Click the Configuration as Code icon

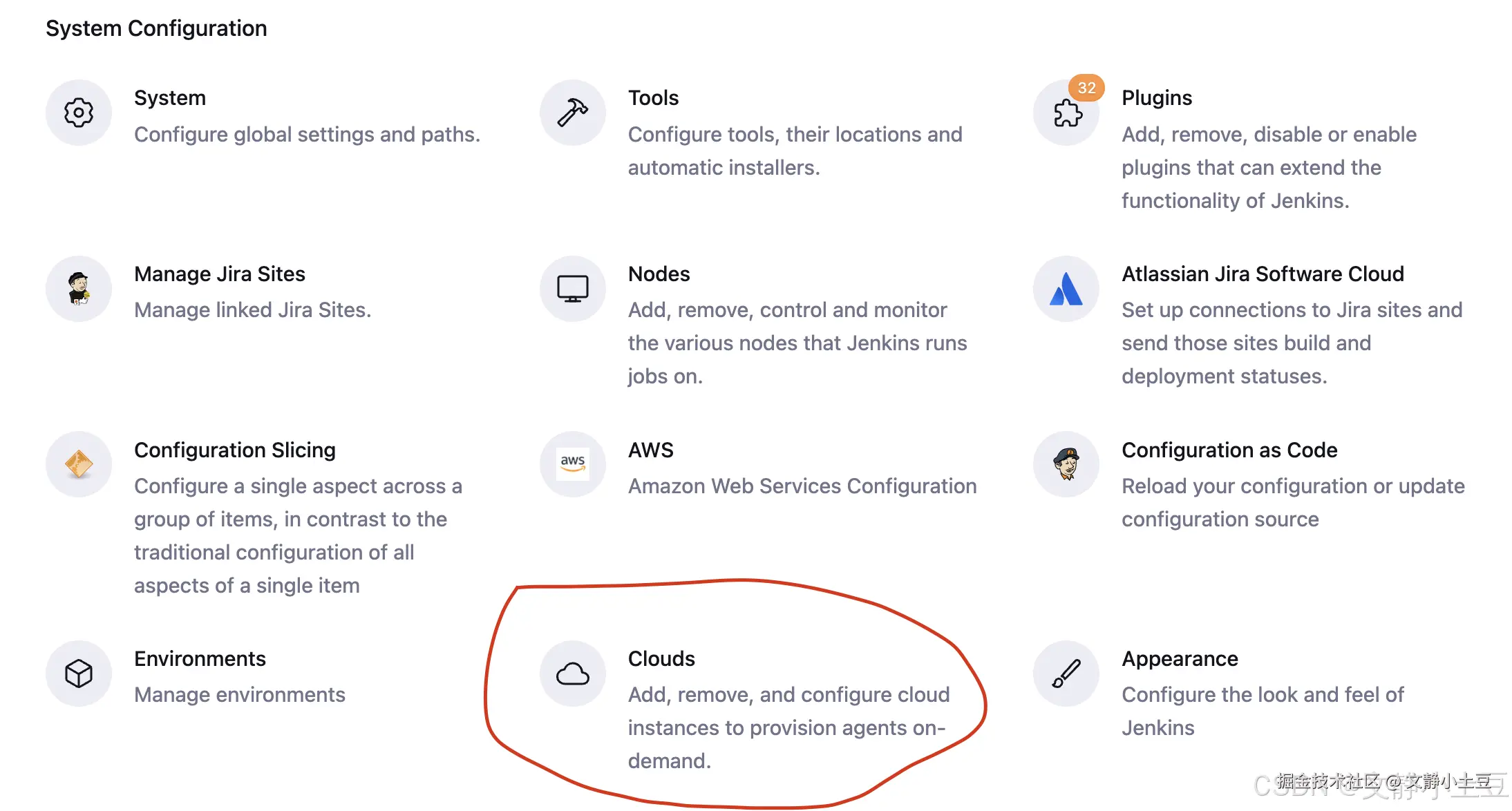click(x=1066, y=464)
